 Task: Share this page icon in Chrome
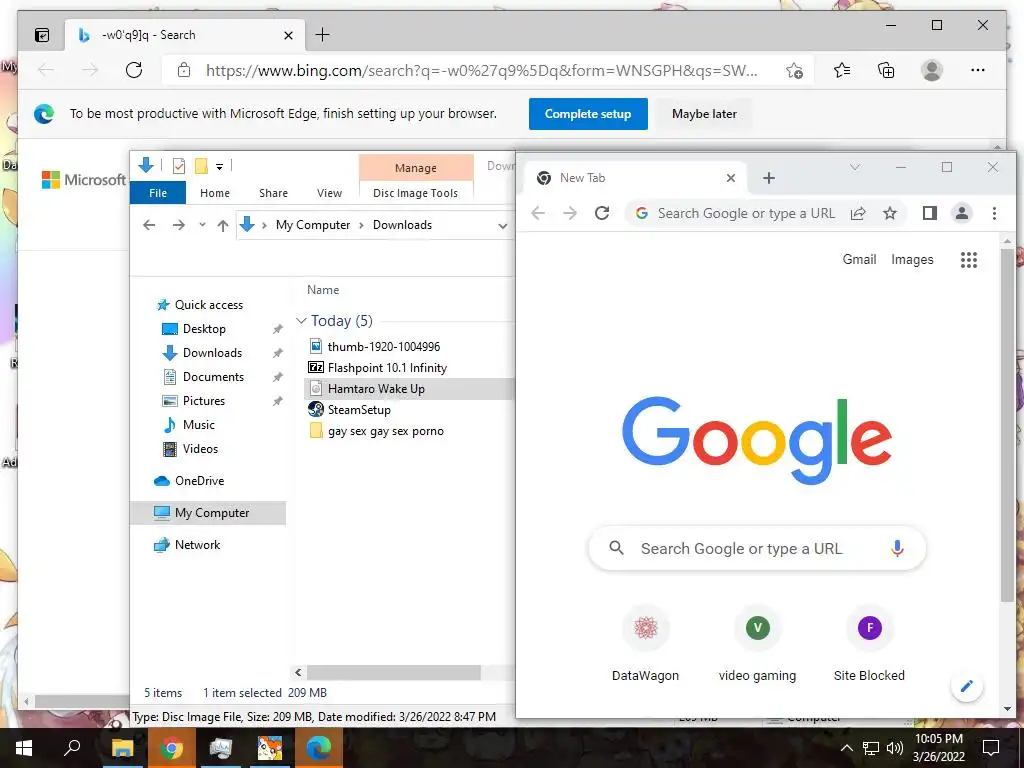(858, 213)
